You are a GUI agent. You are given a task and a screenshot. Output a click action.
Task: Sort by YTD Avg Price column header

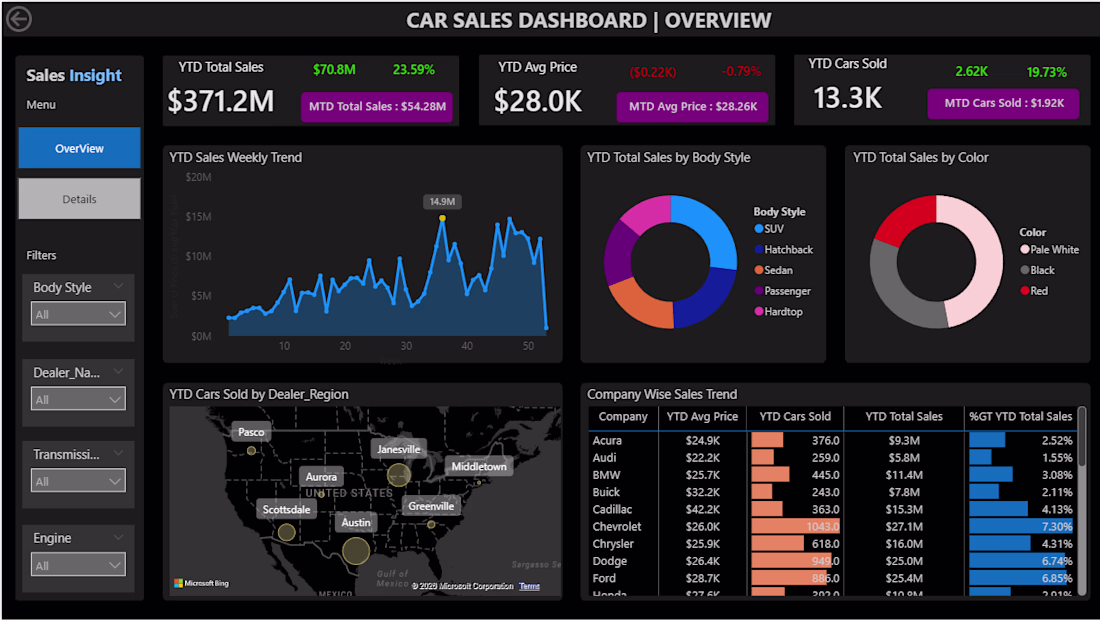point(702,417)
